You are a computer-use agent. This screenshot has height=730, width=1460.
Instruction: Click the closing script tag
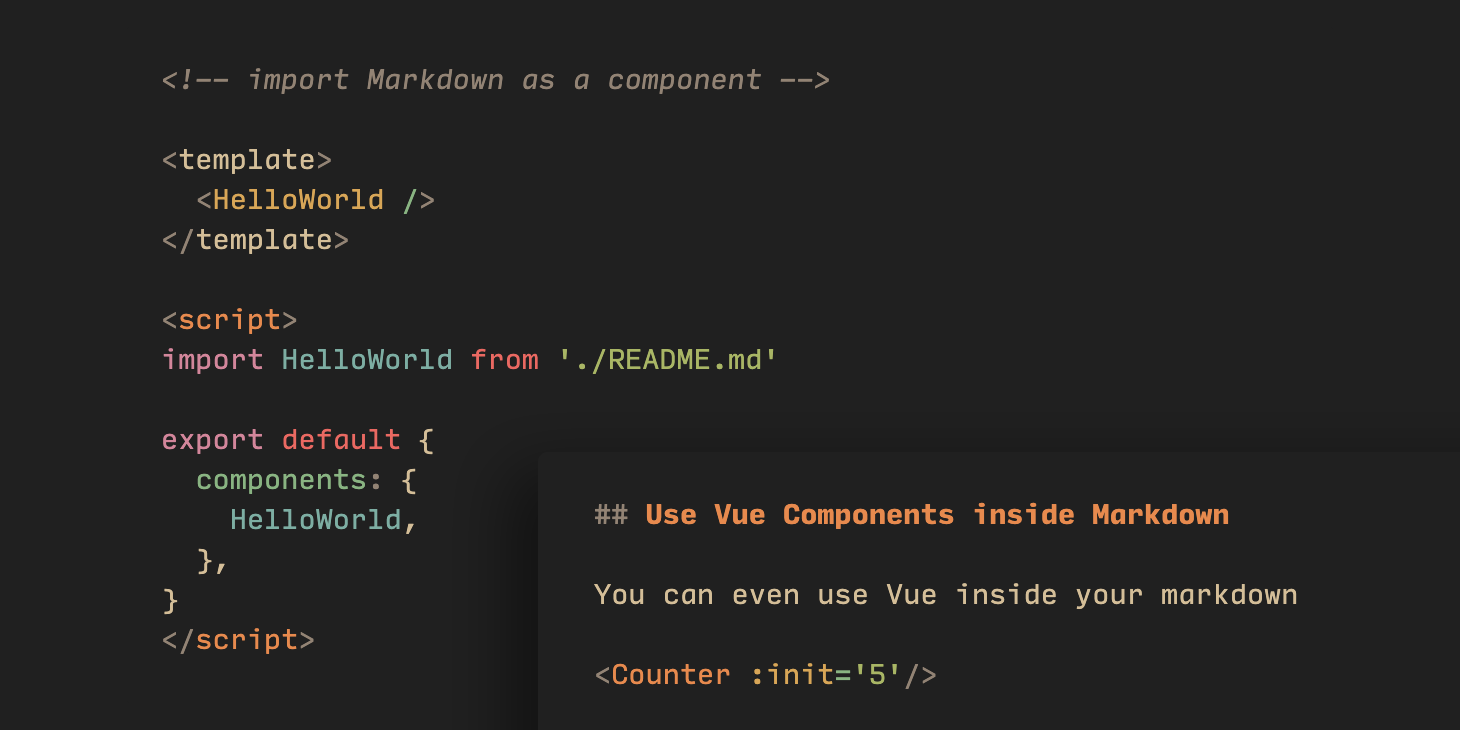pyautogui.click(x=239, y=640)
